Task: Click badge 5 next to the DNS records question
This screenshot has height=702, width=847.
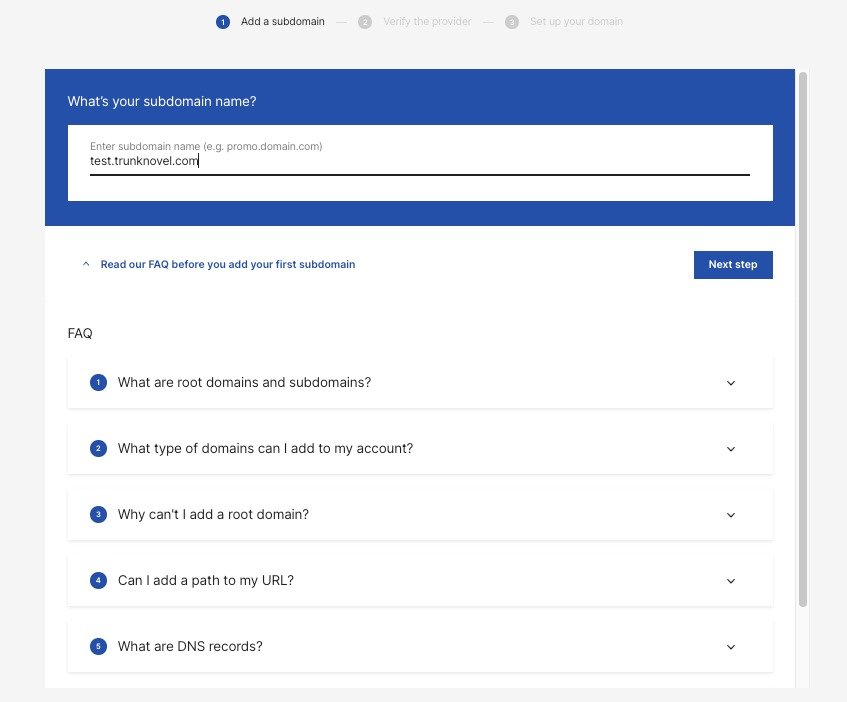Action: point(98,646)
